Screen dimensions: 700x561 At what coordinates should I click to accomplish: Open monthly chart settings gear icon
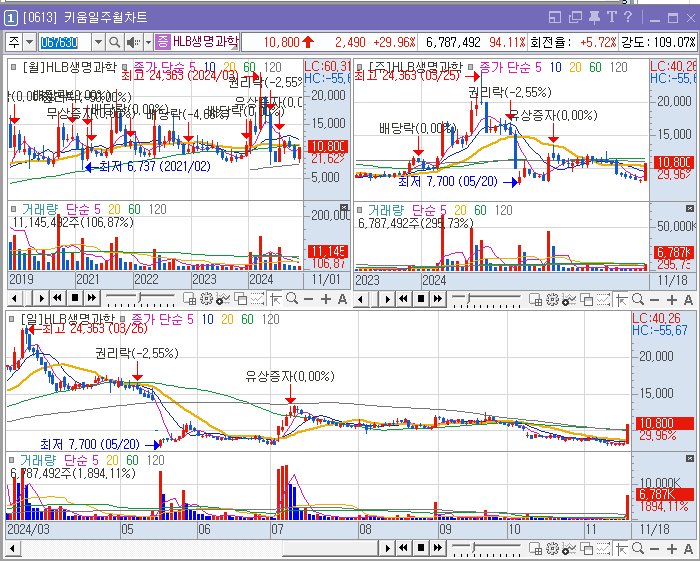206,299
